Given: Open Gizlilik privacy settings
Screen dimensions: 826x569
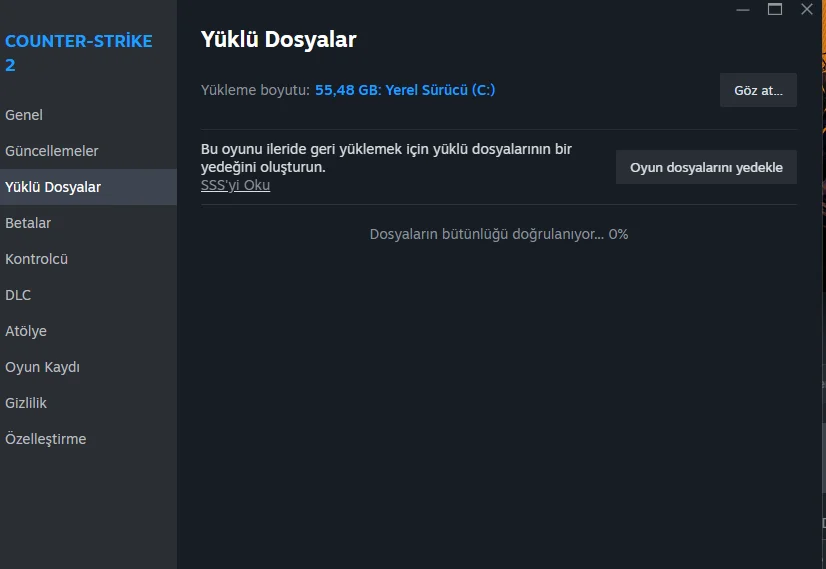Looking at the screenshot, I should click(88, 403).
